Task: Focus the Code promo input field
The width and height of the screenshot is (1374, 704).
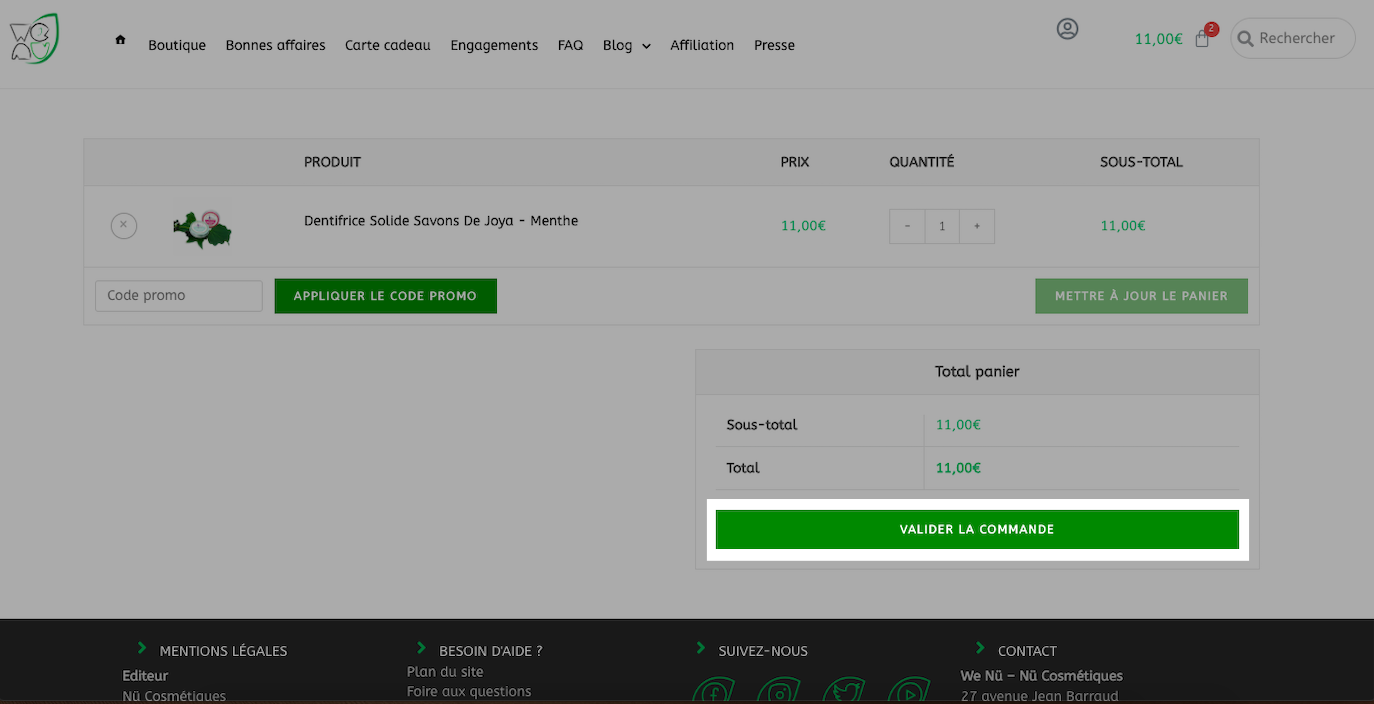Action: [x=179, y=296]
